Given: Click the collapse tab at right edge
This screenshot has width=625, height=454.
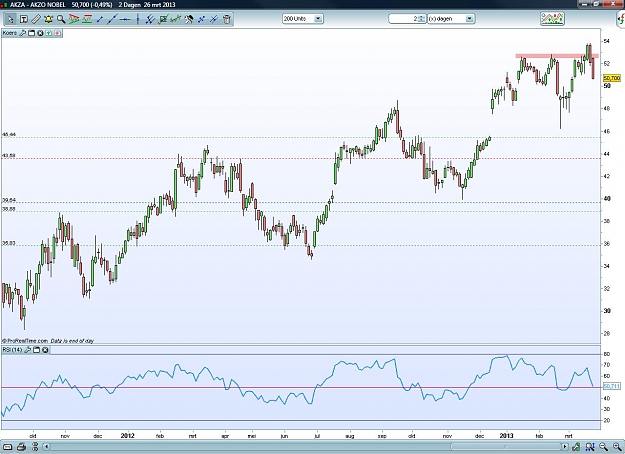Looking at the screenshot, I should click(x=621, y=20).
